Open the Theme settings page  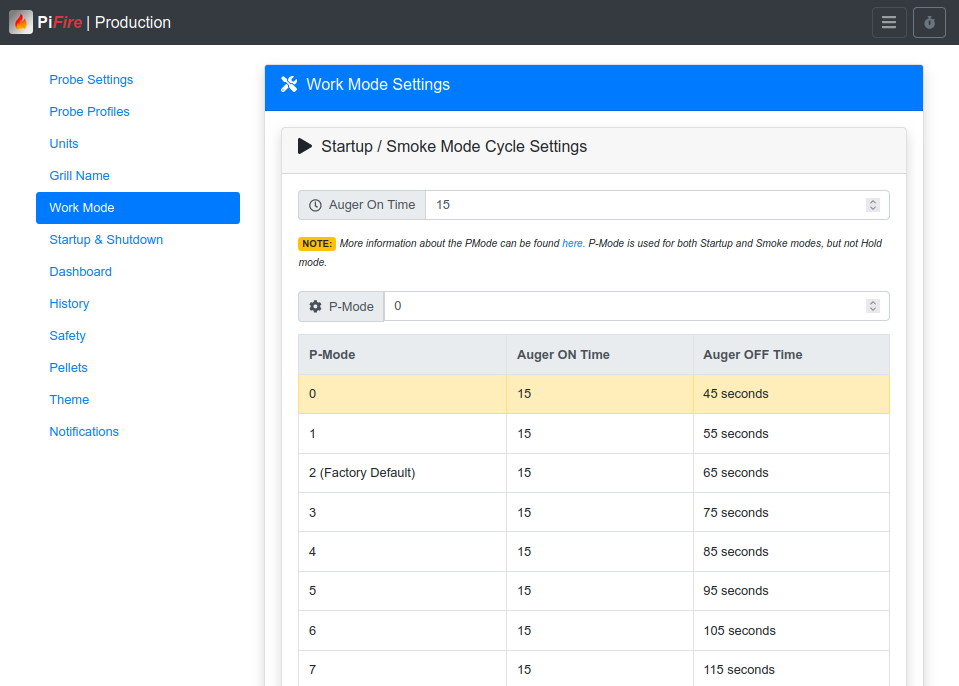[x=69, y=400]
